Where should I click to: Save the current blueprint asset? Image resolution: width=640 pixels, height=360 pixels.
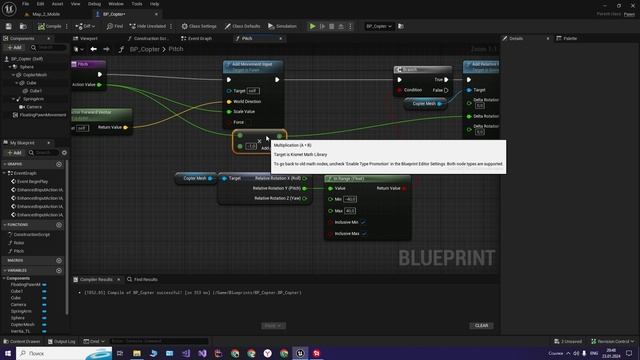9,26
